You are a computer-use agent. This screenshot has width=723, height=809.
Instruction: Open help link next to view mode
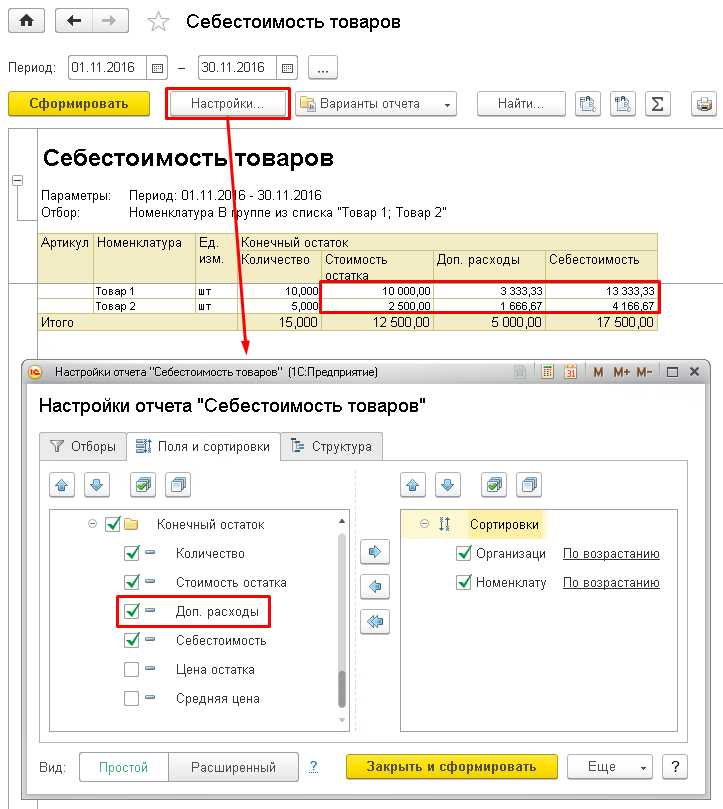(313, 767)
